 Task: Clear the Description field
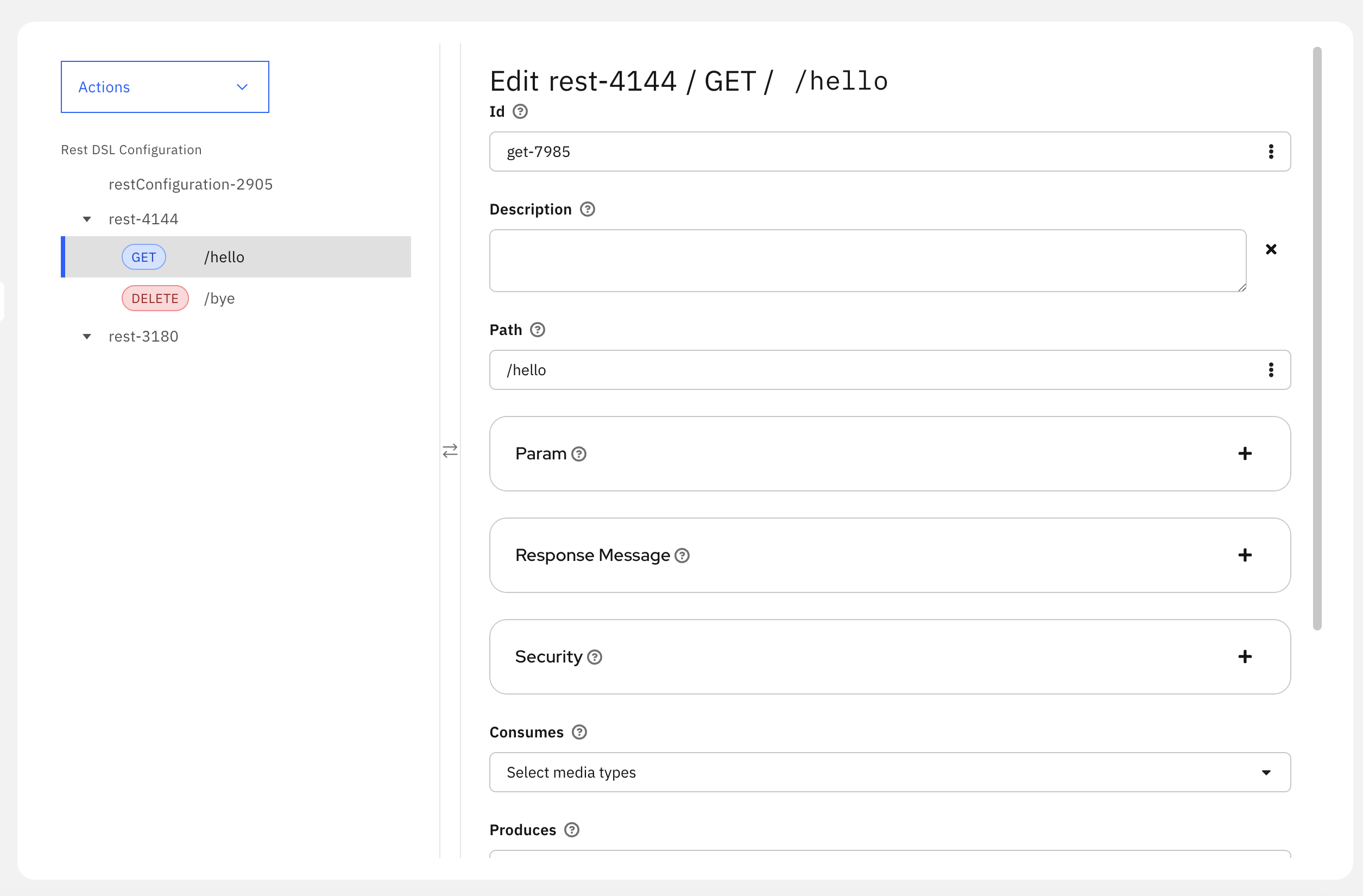1271,249
